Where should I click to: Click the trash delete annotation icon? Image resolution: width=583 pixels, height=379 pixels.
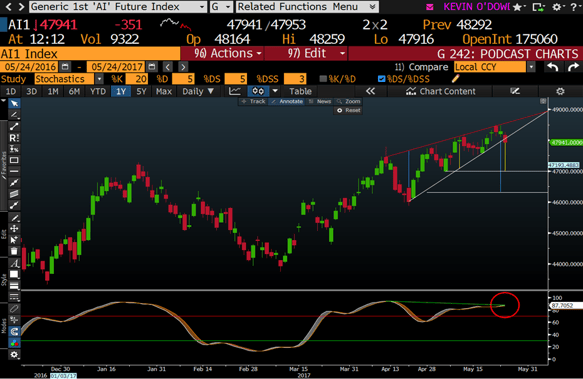tap(14, 251)
